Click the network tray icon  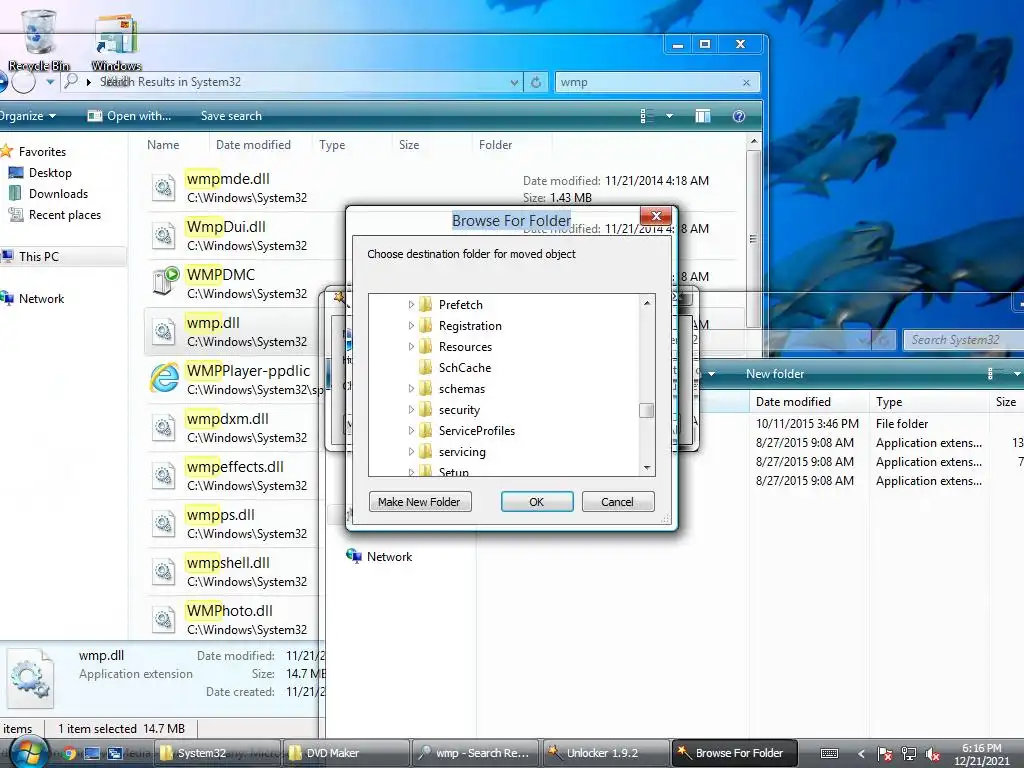point(908,754)
